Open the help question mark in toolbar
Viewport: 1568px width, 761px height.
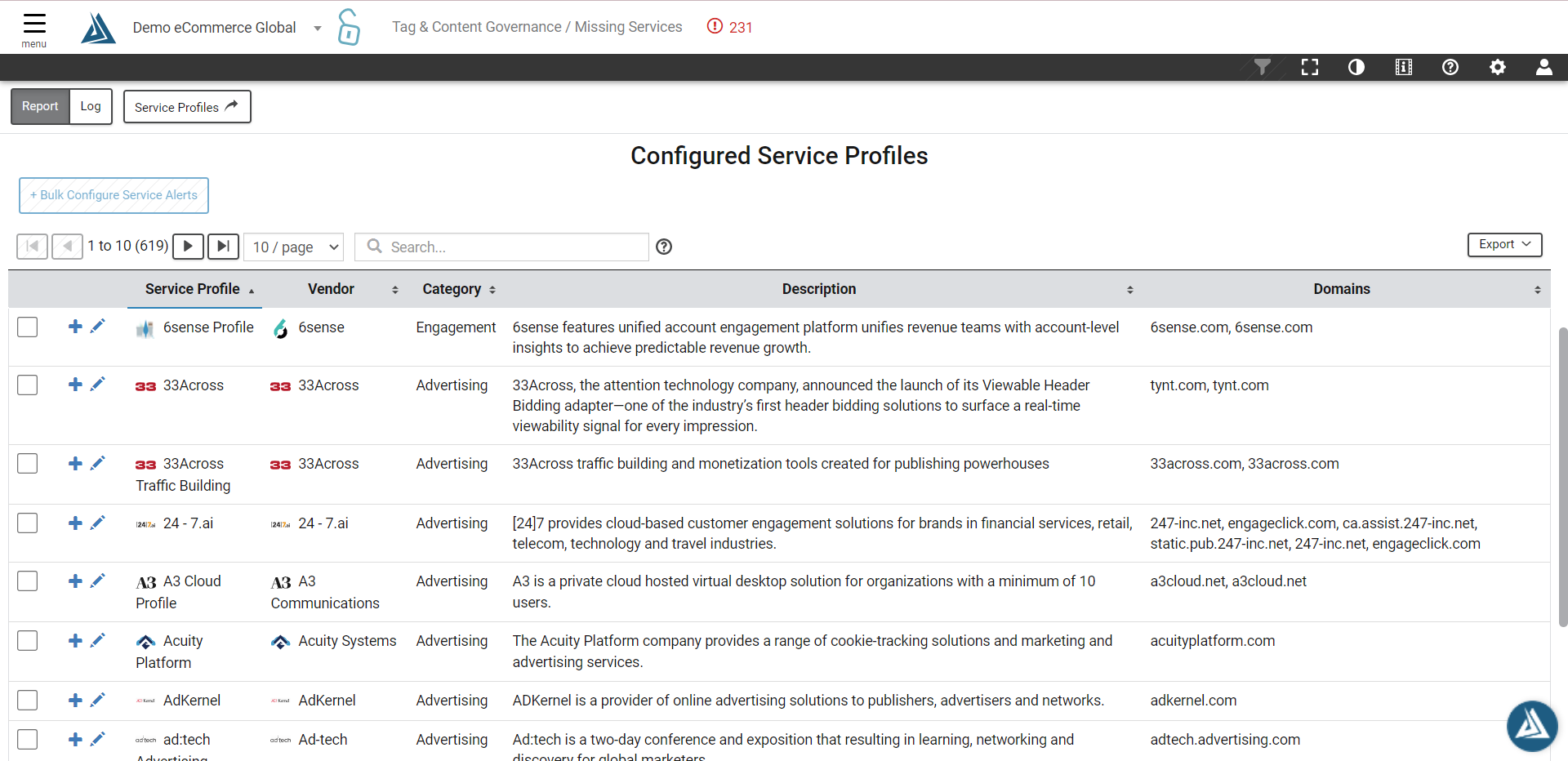[1450, 67]
